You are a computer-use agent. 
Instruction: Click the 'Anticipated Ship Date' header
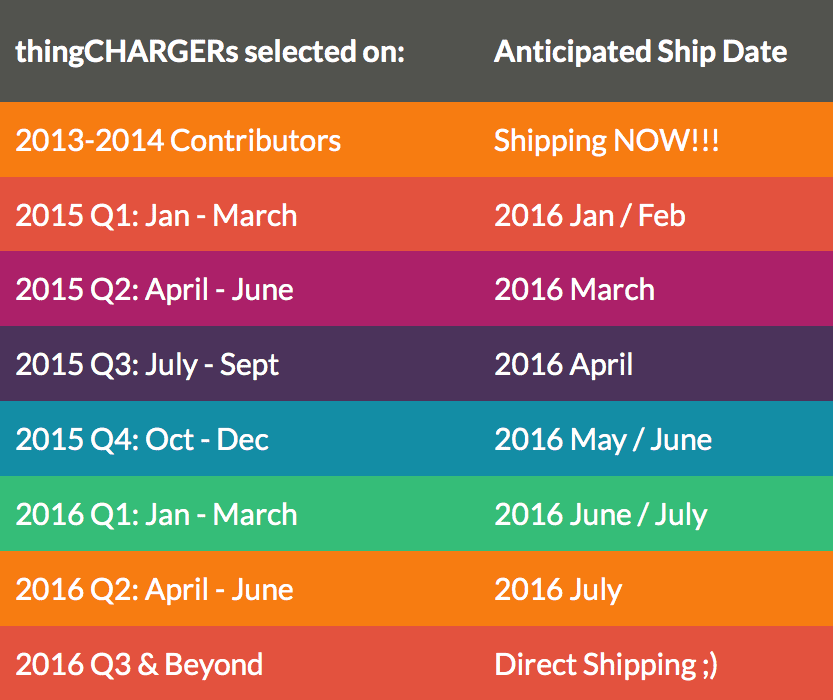pos(640,53)
